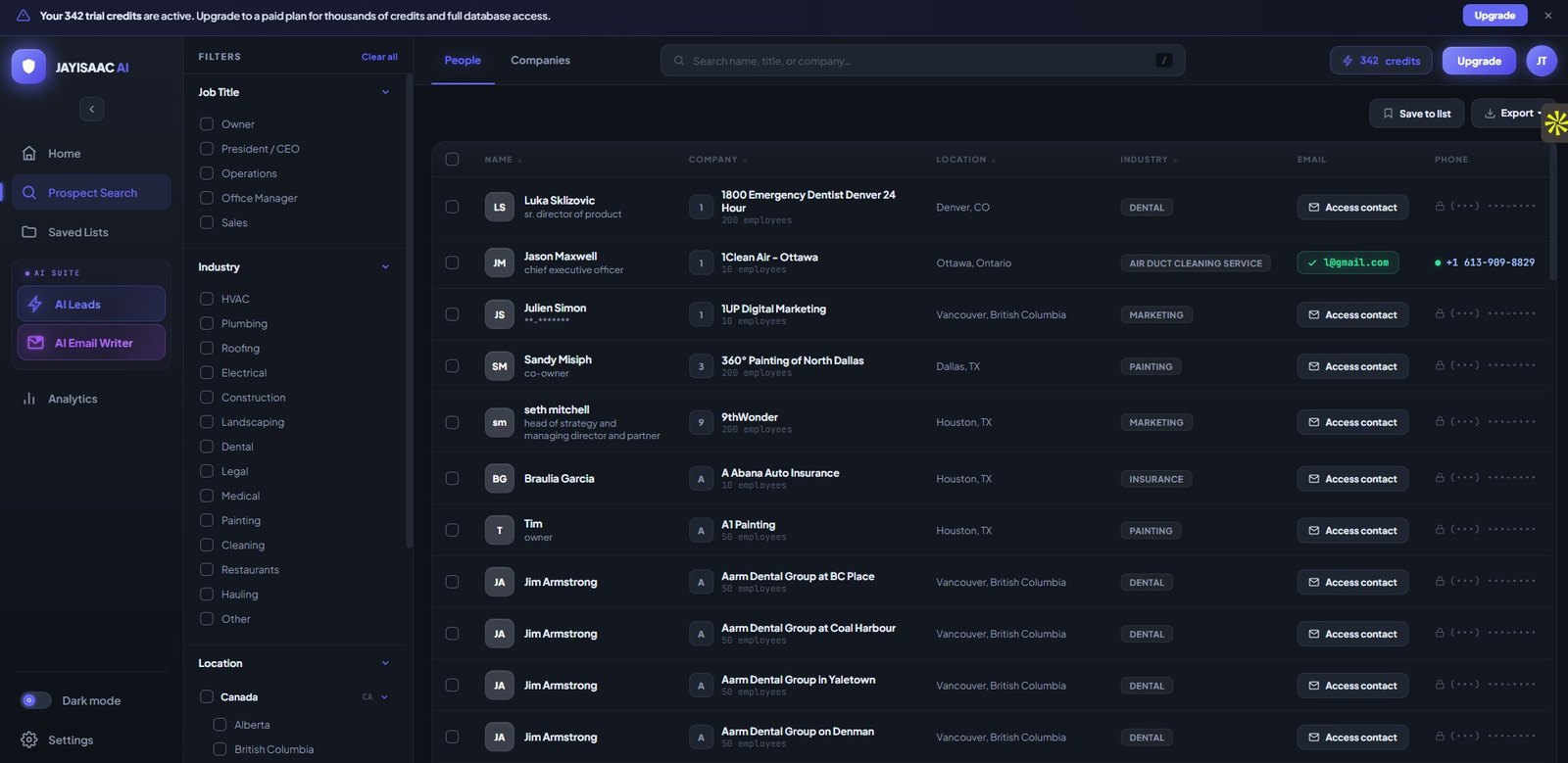
Task: Click the Saved Lists folder icon
Action: pyautogui.click(x=29, y=232)
